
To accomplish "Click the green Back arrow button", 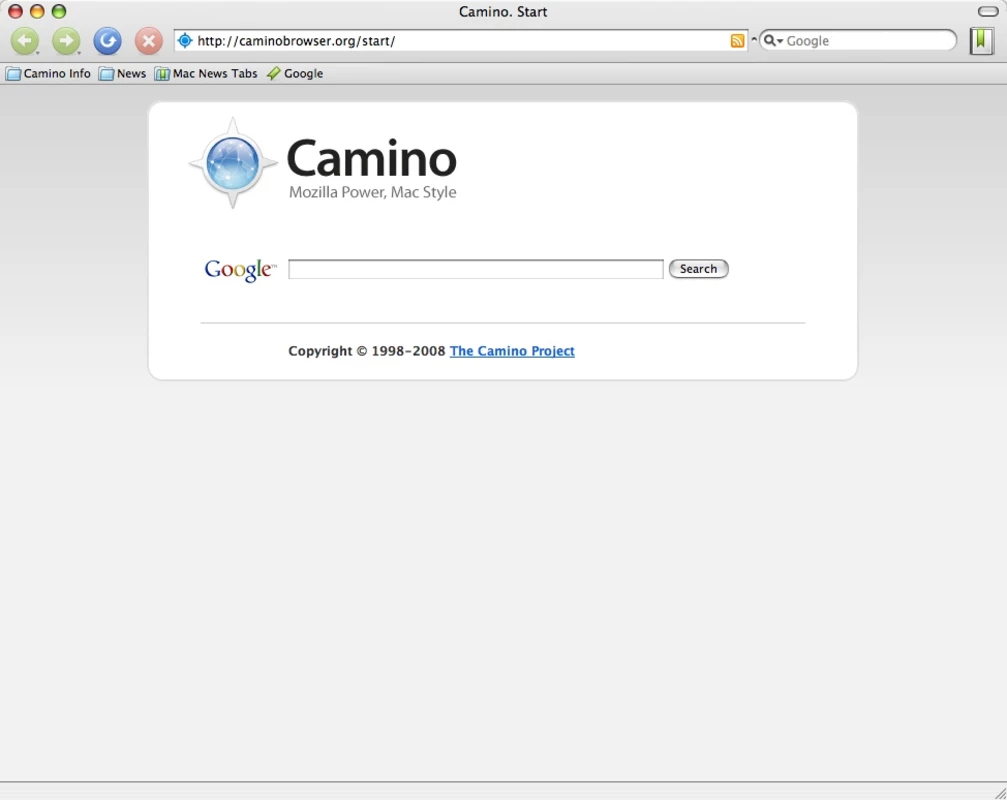I will [24, 41].
